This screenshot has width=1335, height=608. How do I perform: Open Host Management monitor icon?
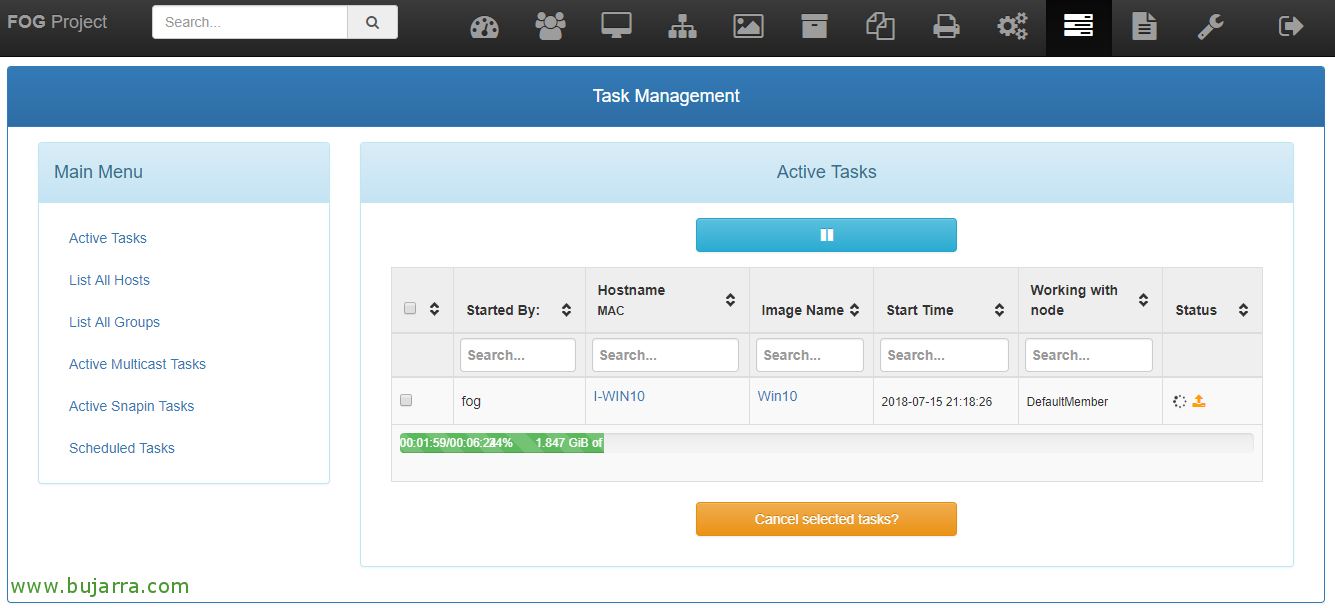click(616, 27)
